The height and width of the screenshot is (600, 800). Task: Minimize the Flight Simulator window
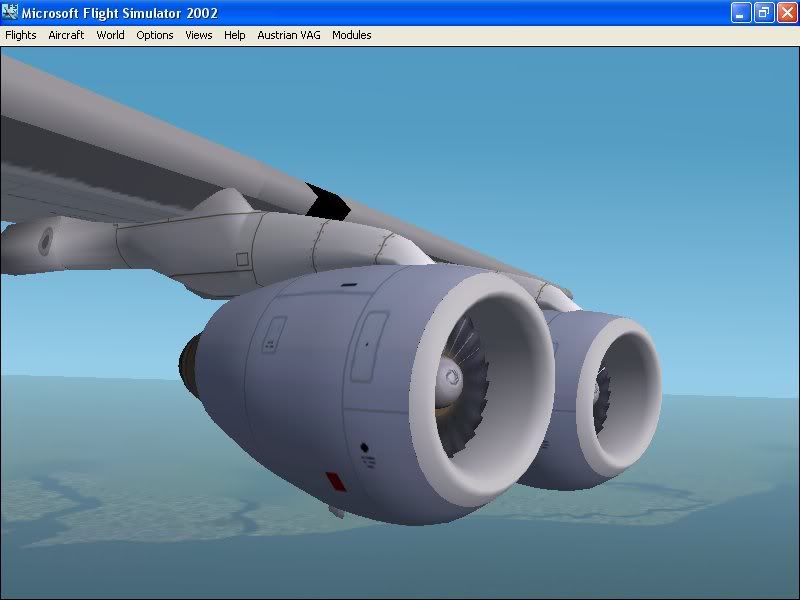pos(741,12)
